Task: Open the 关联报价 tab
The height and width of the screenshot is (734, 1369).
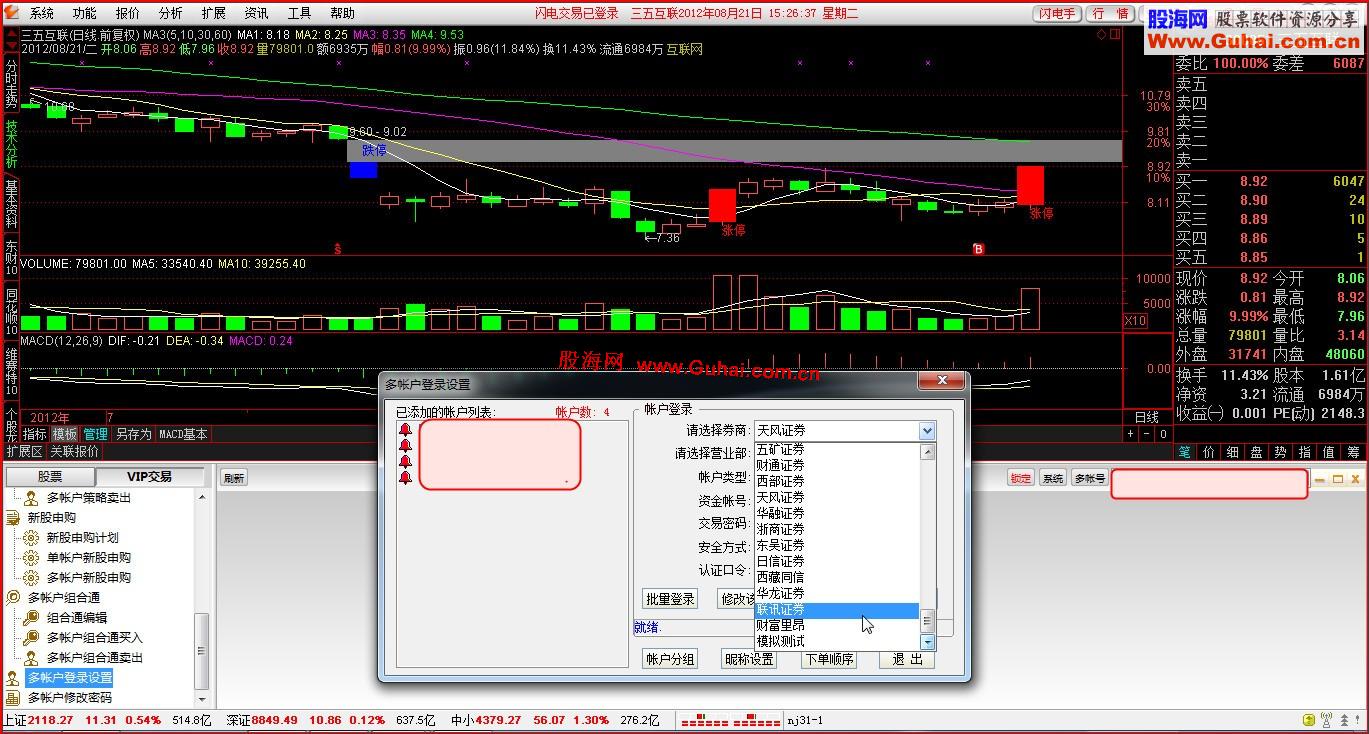Action: [x=75, y=452]
